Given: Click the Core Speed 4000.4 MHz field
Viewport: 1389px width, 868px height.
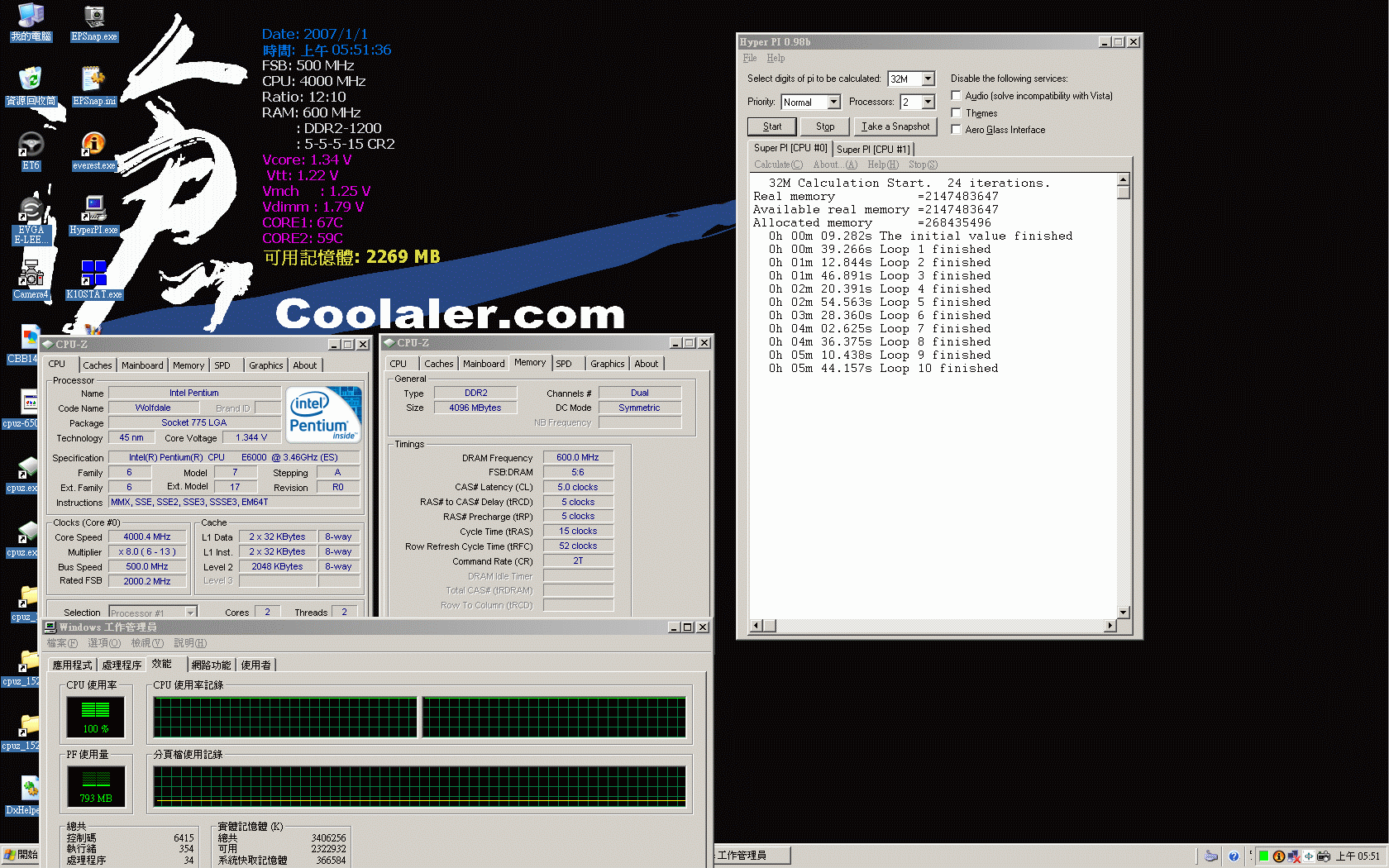Looking at the screenshot, I should point(146,537).
